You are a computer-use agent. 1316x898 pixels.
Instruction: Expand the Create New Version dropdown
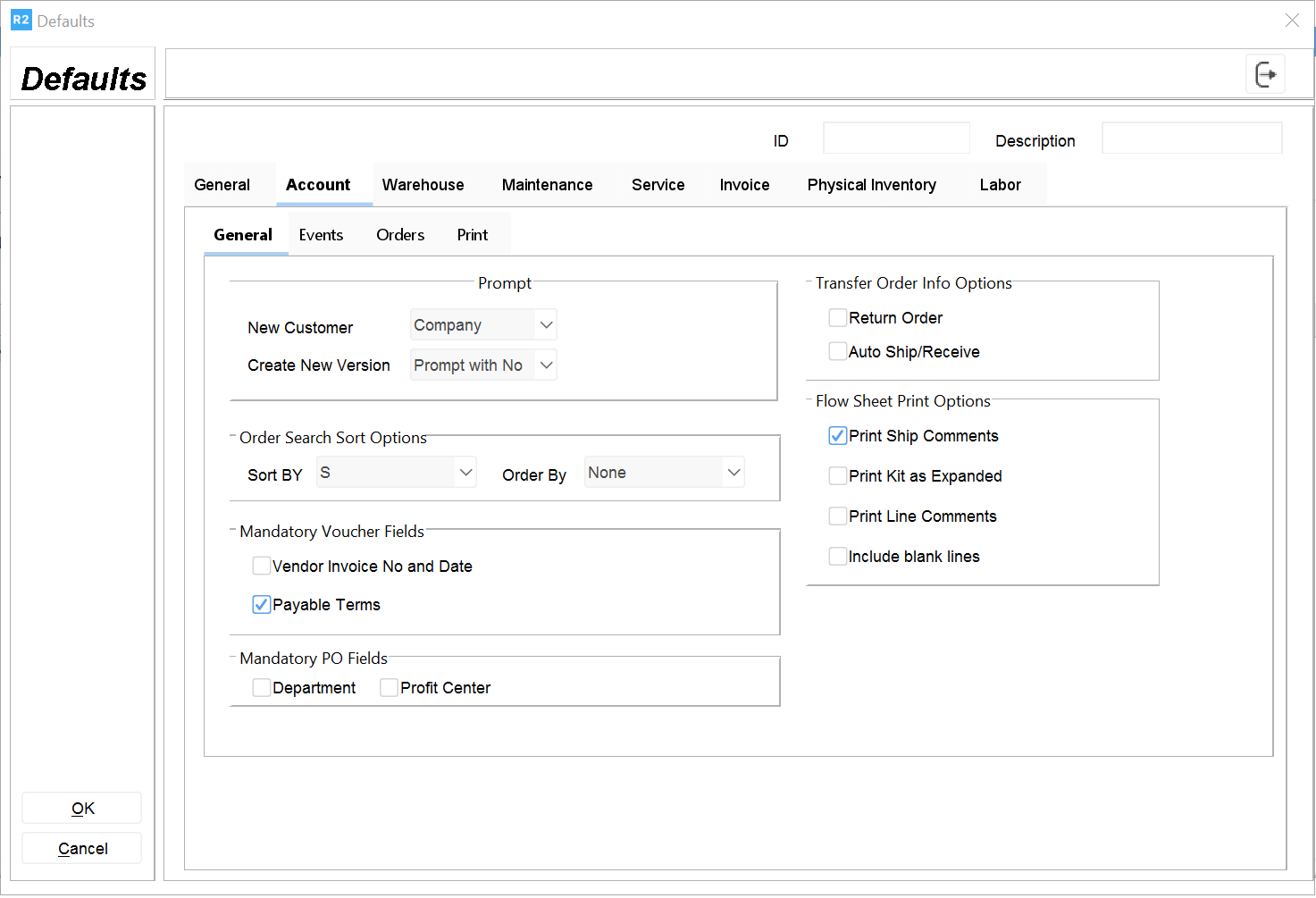[483, 365]
